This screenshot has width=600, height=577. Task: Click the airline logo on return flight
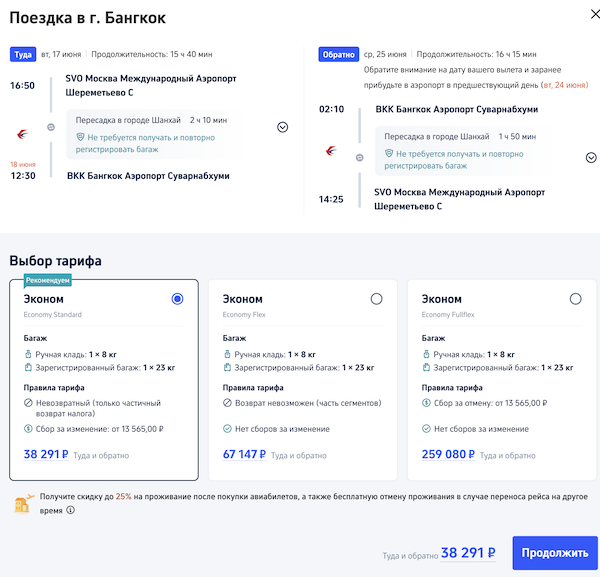[331, 151]
